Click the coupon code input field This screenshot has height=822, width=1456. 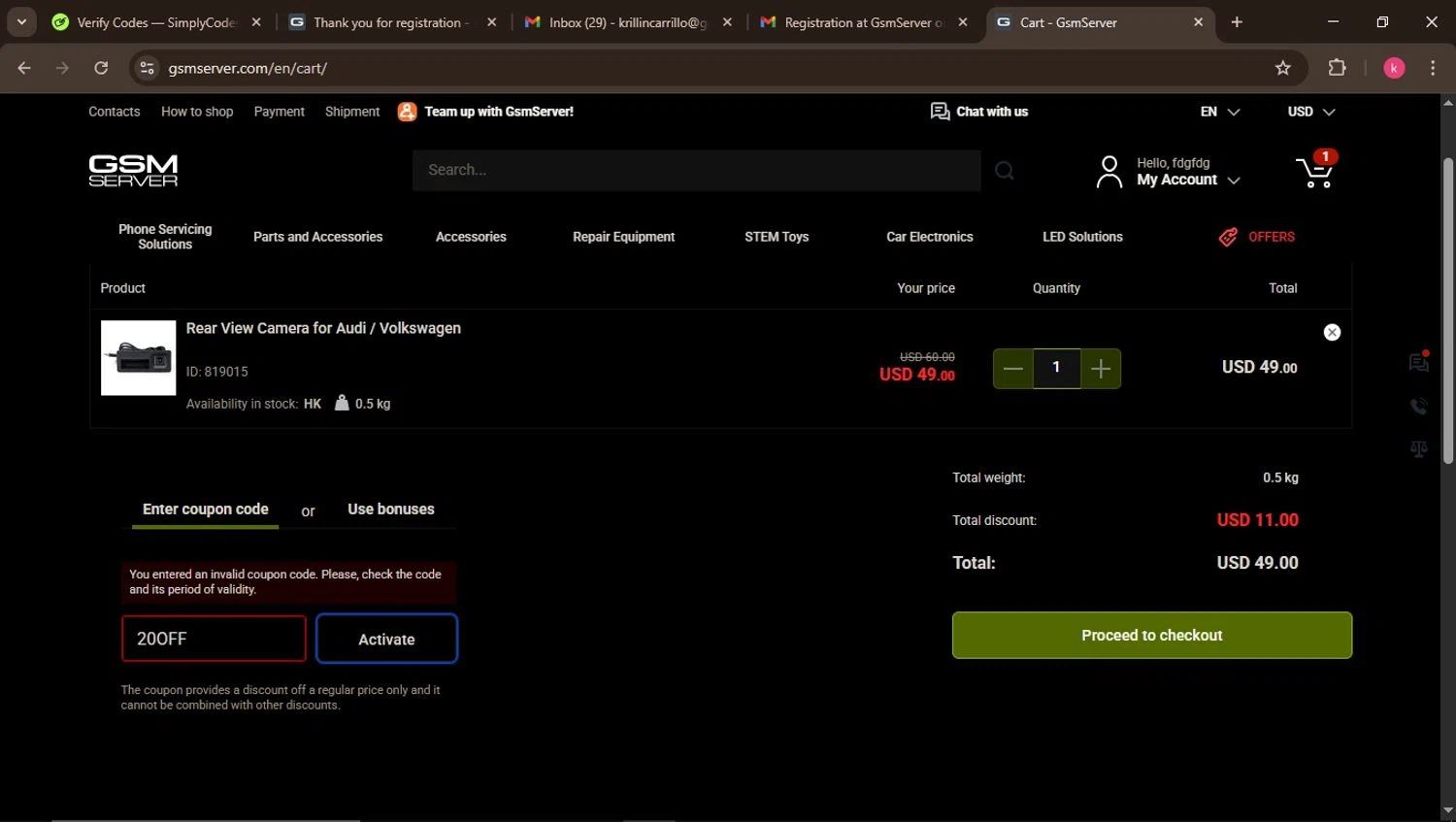pos(214,639)
